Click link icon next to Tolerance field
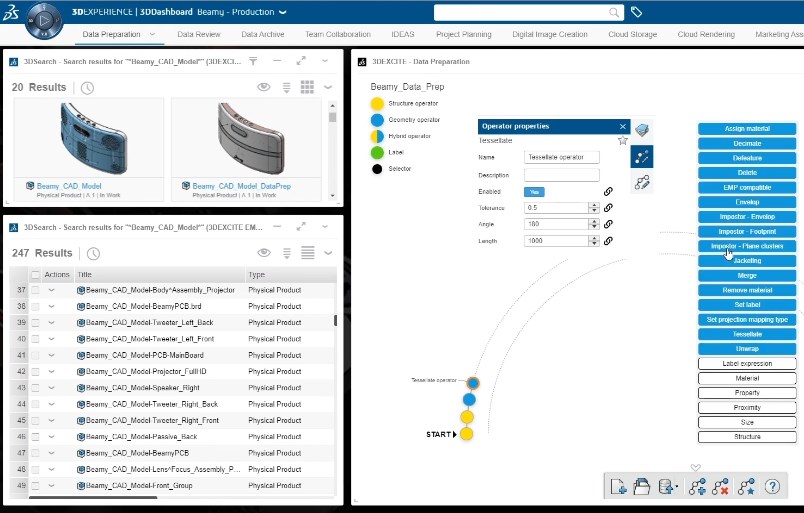This screenshot has width=804, height=513. (x=608, y=208)
